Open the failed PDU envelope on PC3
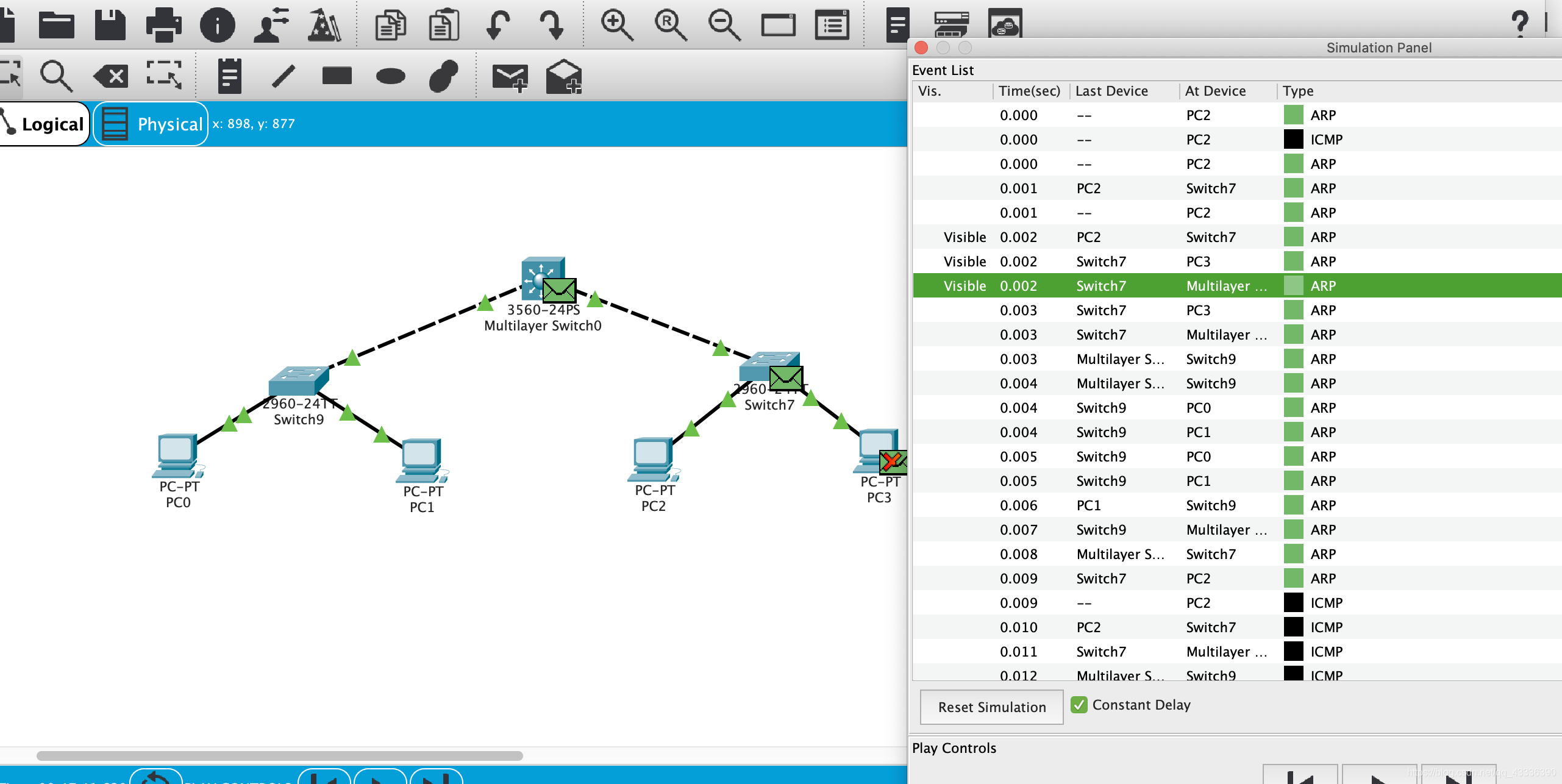Viewport: 1562px width, 784px height. pos(893,461)
